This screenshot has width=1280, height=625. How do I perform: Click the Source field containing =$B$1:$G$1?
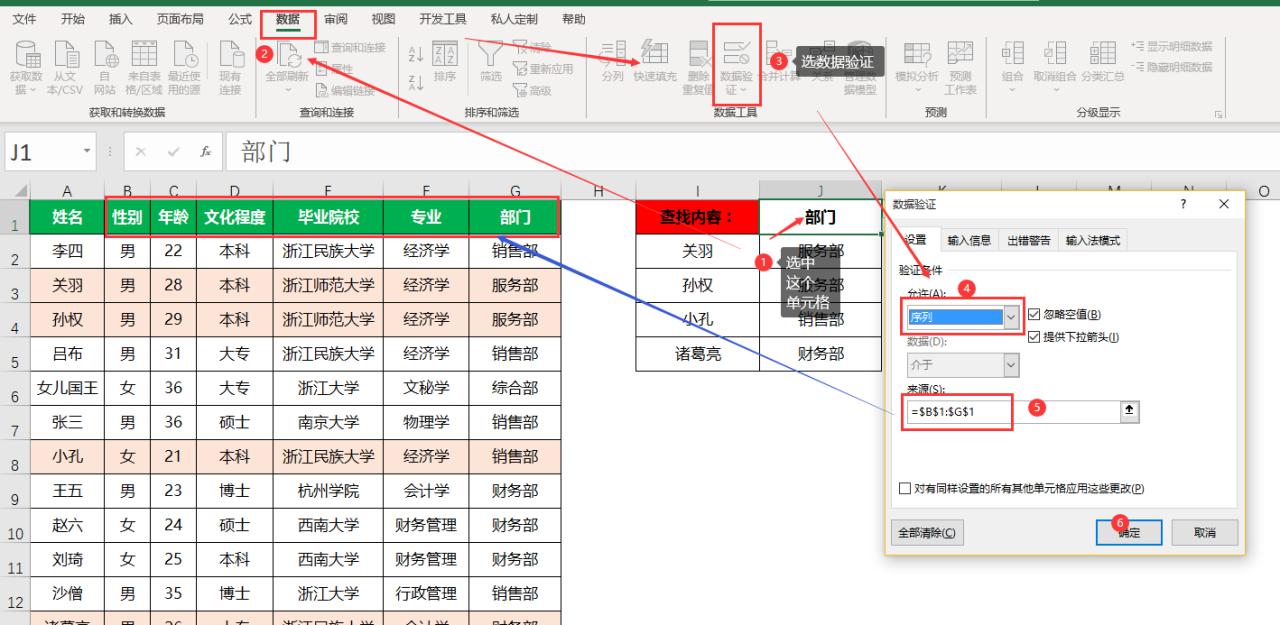[1012, 411]
